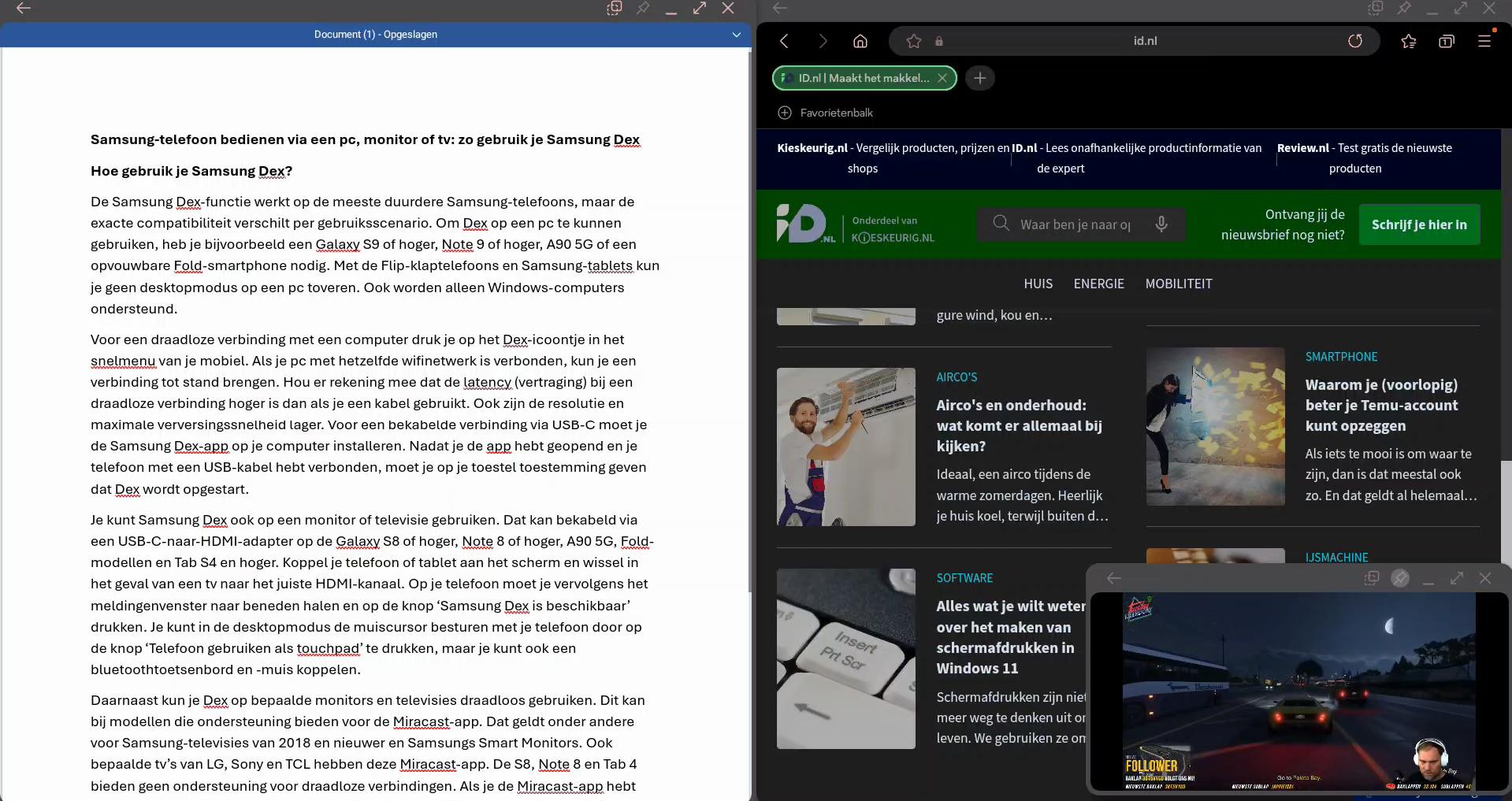Click the screen capture icon on the video overlay

[1371, 577]
